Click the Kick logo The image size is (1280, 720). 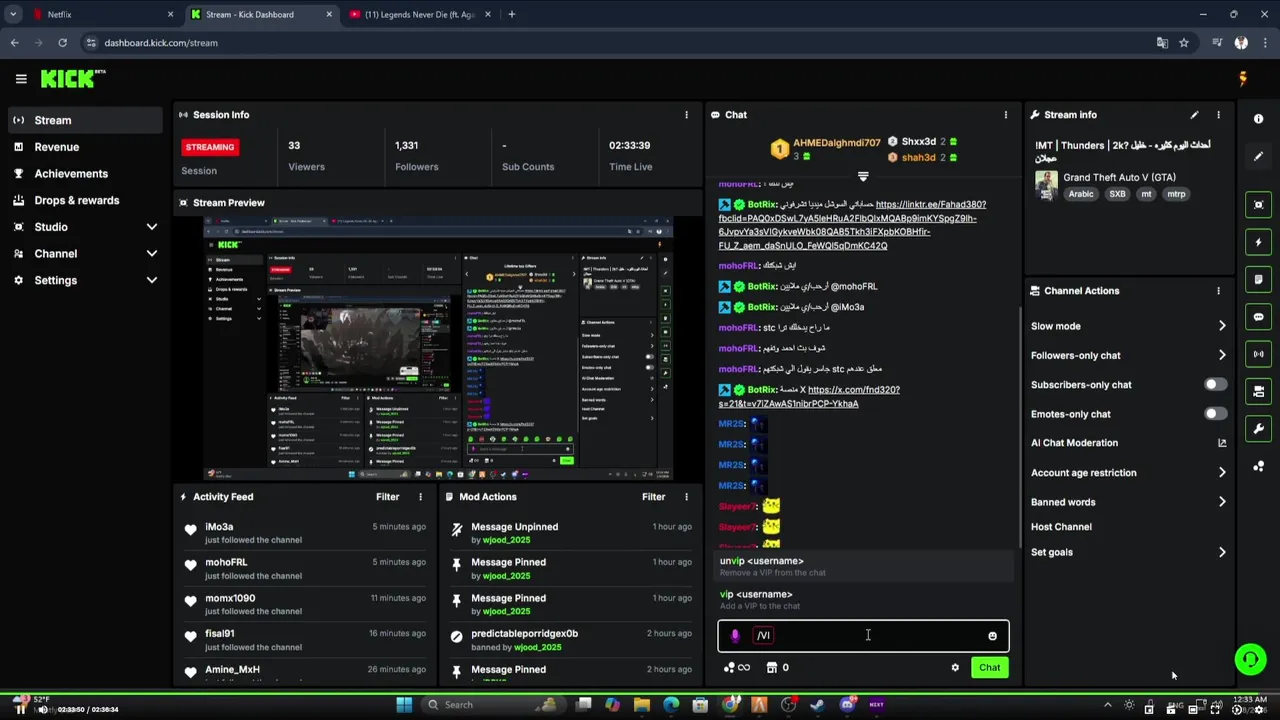[73, 79]
